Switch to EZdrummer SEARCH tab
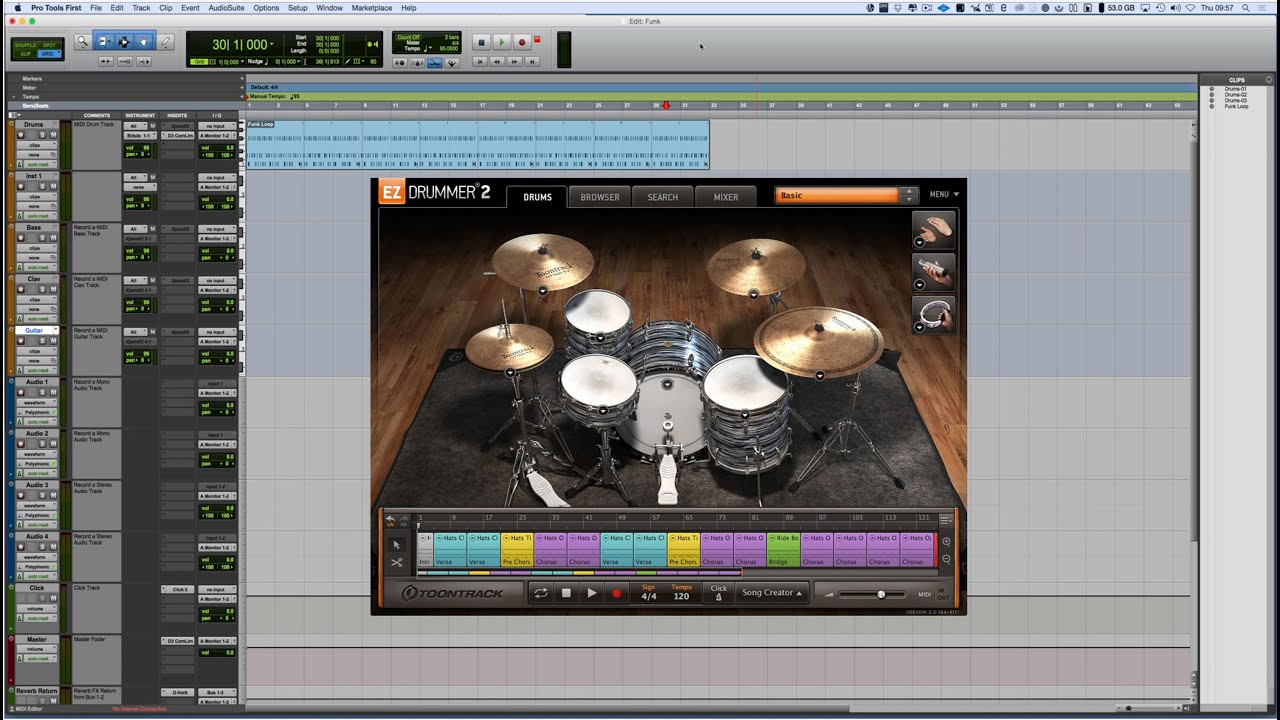1280x720 pixels. (662, 197)
